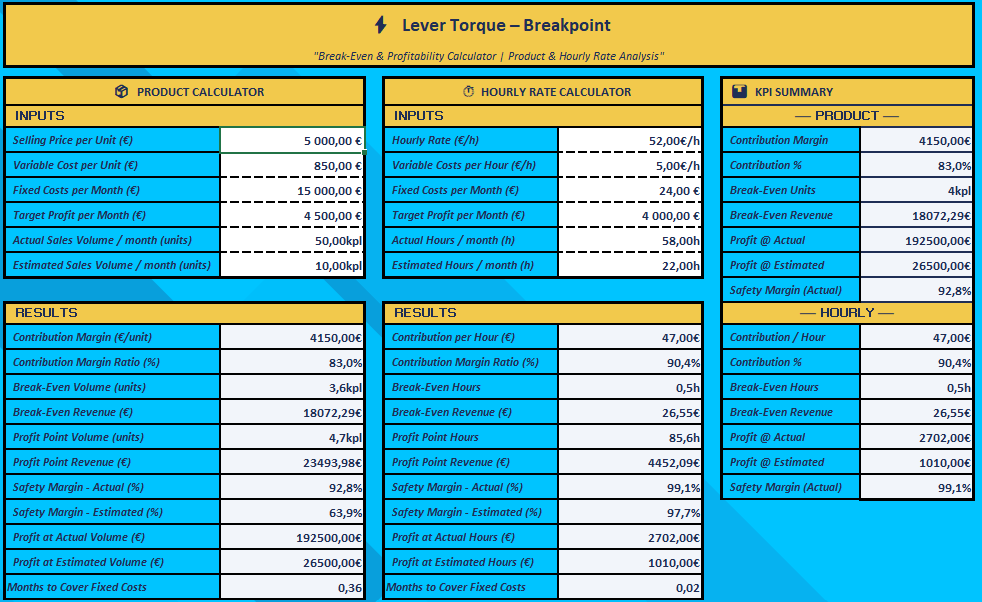The height and width of the screenshot is (602, 982).
Task: Click the Profit Point Volume value 4,7kpl
Action: (292, 437)
